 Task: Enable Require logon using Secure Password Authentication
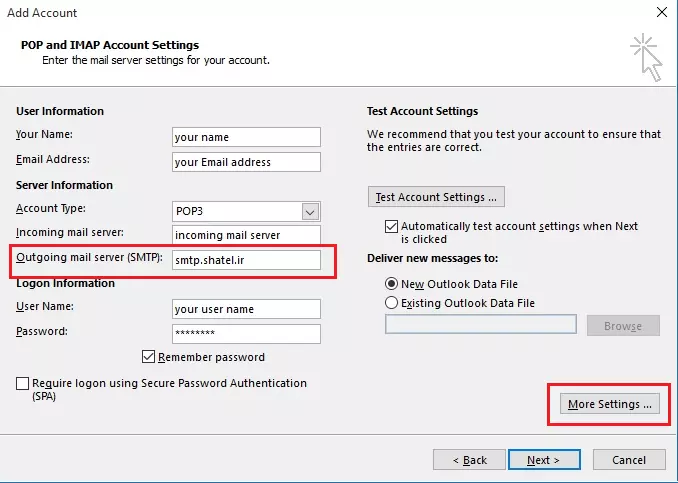[23, 384]
